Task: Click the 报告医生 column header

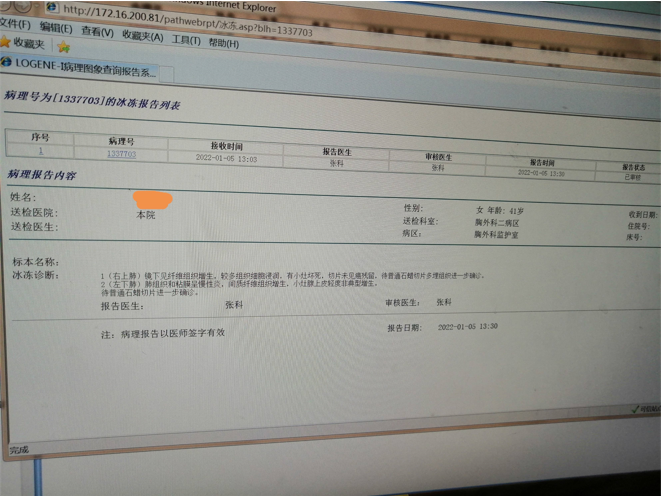Action: click(337, 151)
